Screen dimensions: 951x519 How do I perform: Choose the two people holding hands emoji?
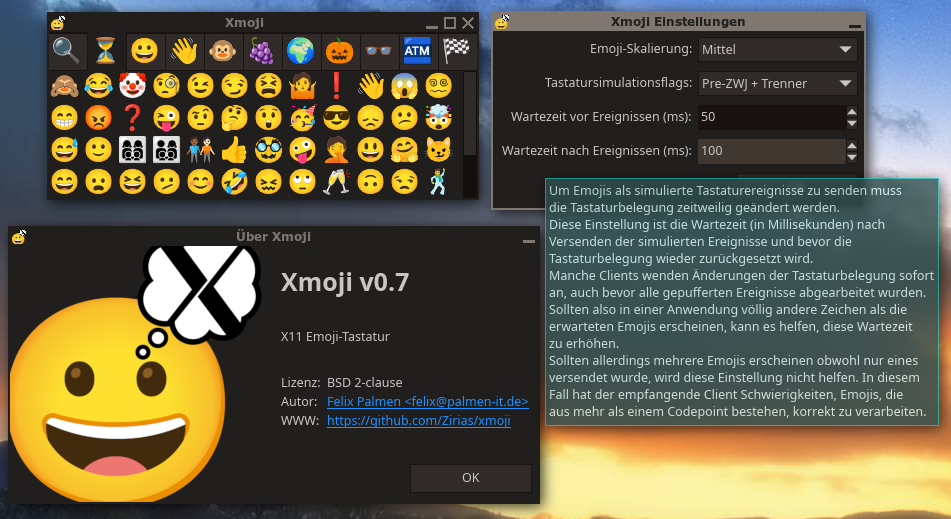click(200, 149)
